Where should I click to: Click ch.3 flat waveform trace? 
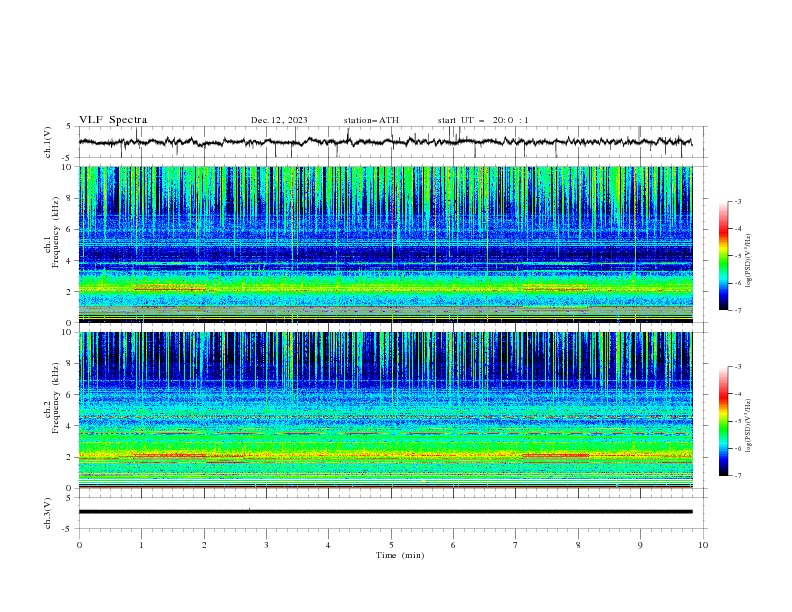(x=385, y=512)
